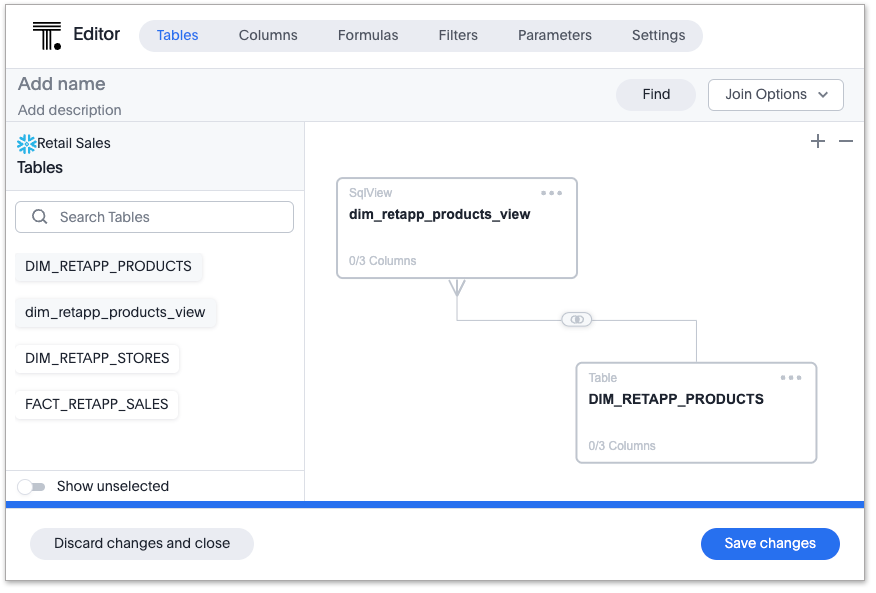The width and height of the screenshot is (876, 593).
Task: Click the join icon between tables
Action: coord(576,320)
